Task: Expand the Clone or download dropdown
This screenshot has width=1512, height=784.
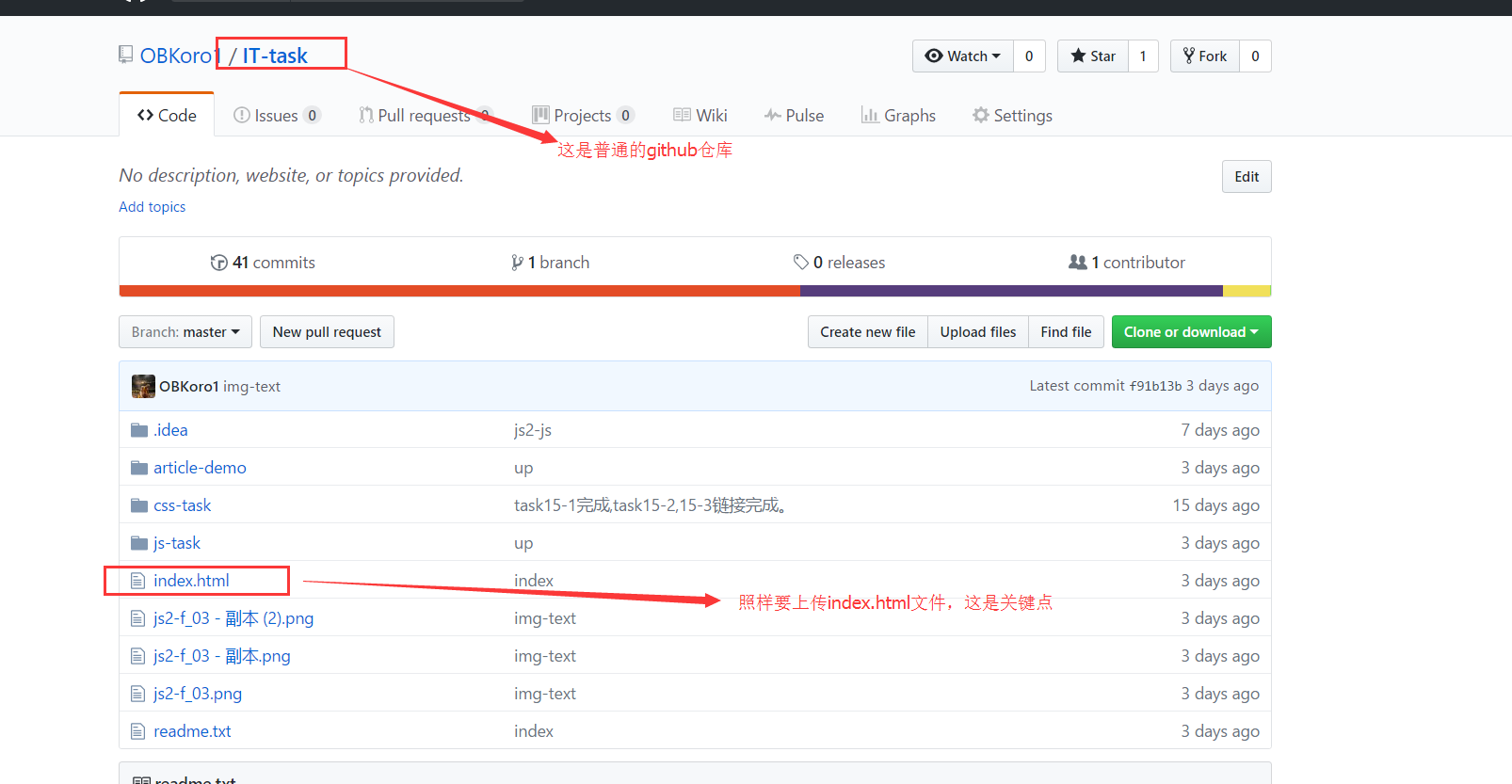Action: 1191,331
